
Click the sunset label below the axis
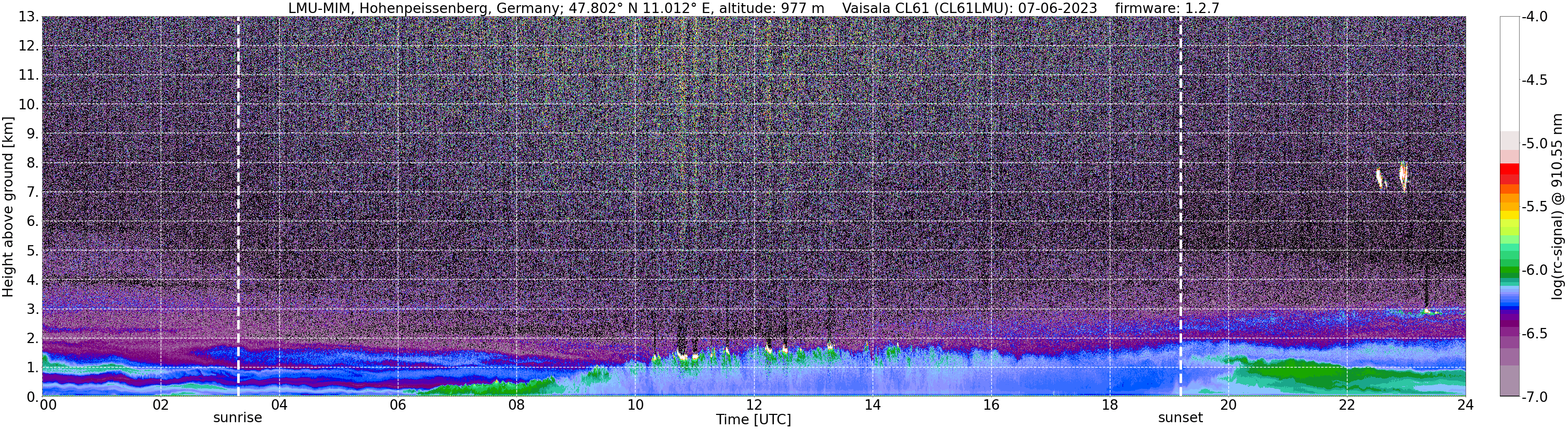click(1180, 418)
